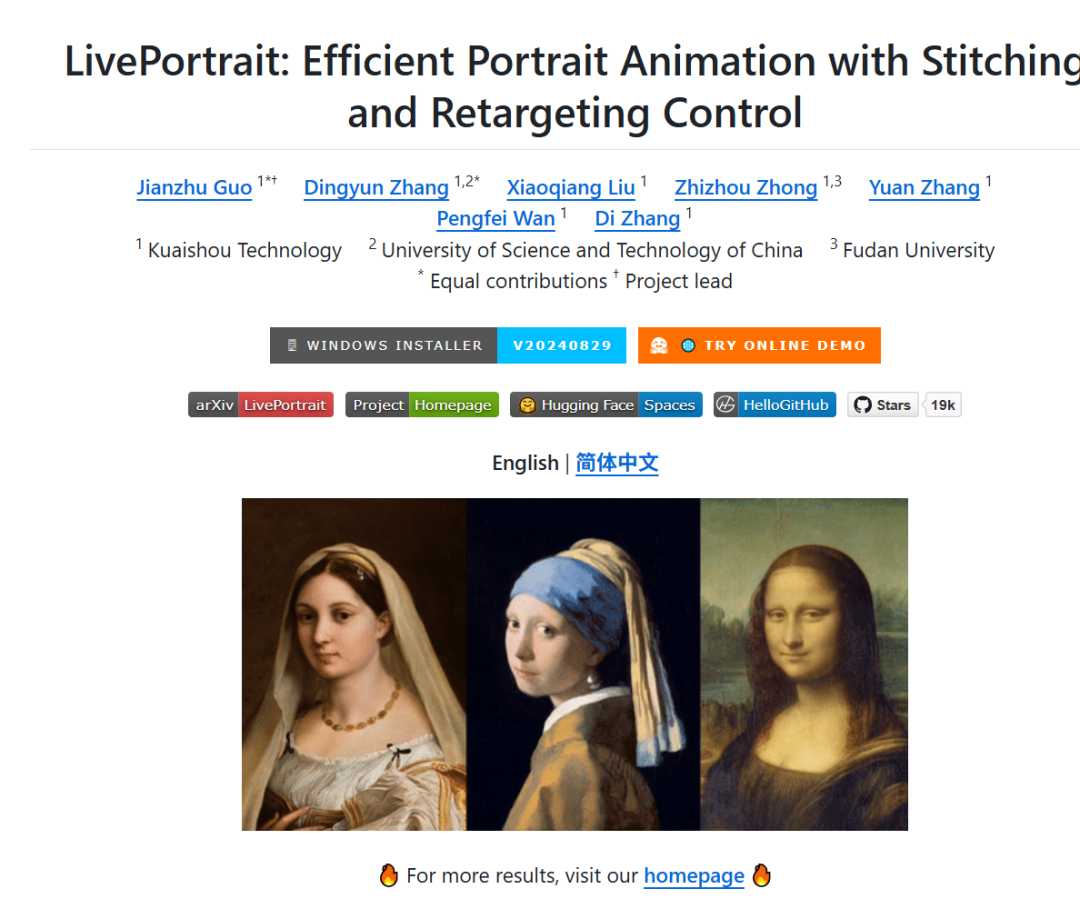
Task: Click 'University of Science and Technology of China' text
Action: pyautogui.click(x=592, y=250)
